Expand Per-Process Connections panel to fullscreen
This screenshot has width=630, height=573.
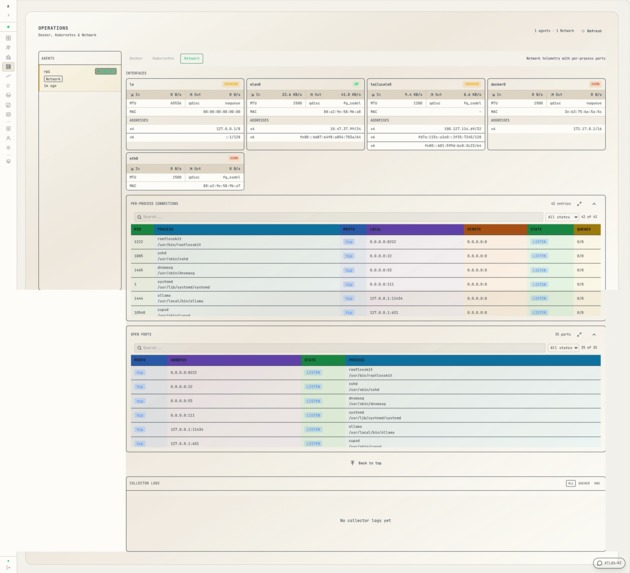pyautogui.click(x=579, y=204)
